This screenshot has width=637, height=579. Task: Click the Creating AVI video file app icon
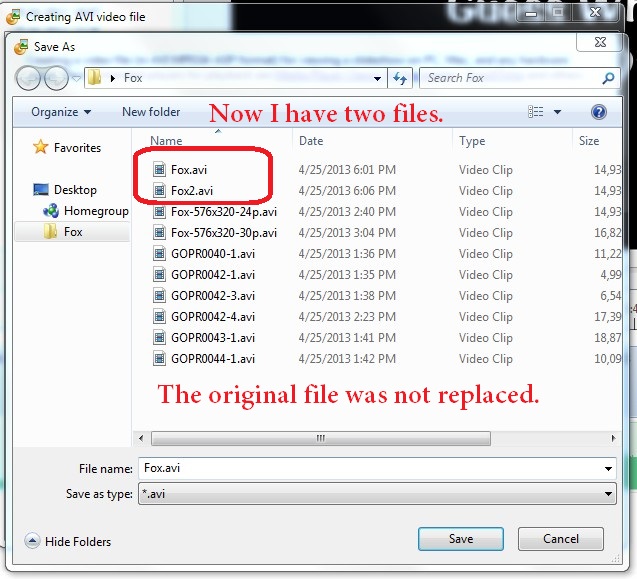[x=13, y=17]
